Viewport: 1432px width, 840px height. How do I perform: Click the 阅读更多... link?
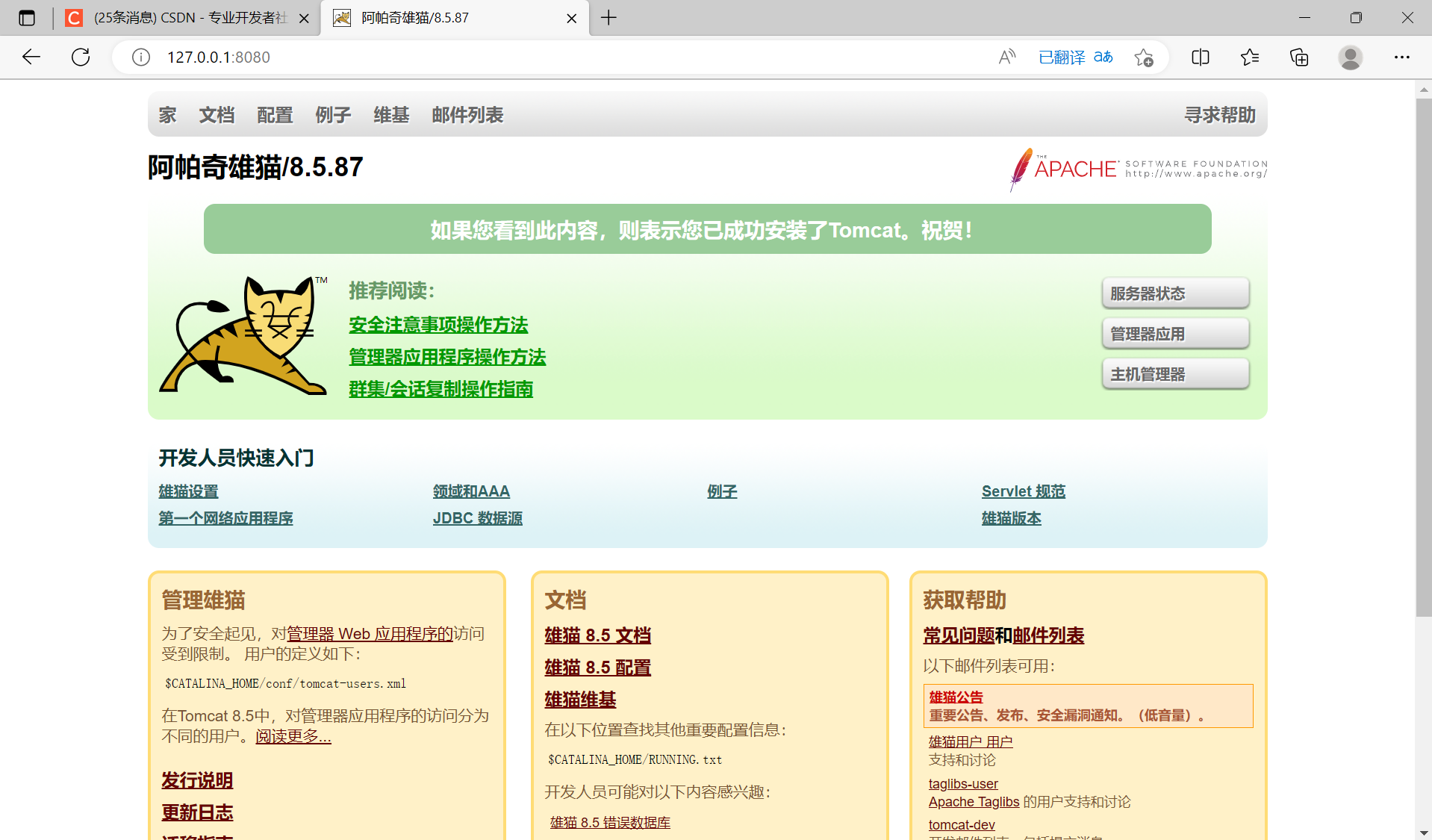point(293,736)
